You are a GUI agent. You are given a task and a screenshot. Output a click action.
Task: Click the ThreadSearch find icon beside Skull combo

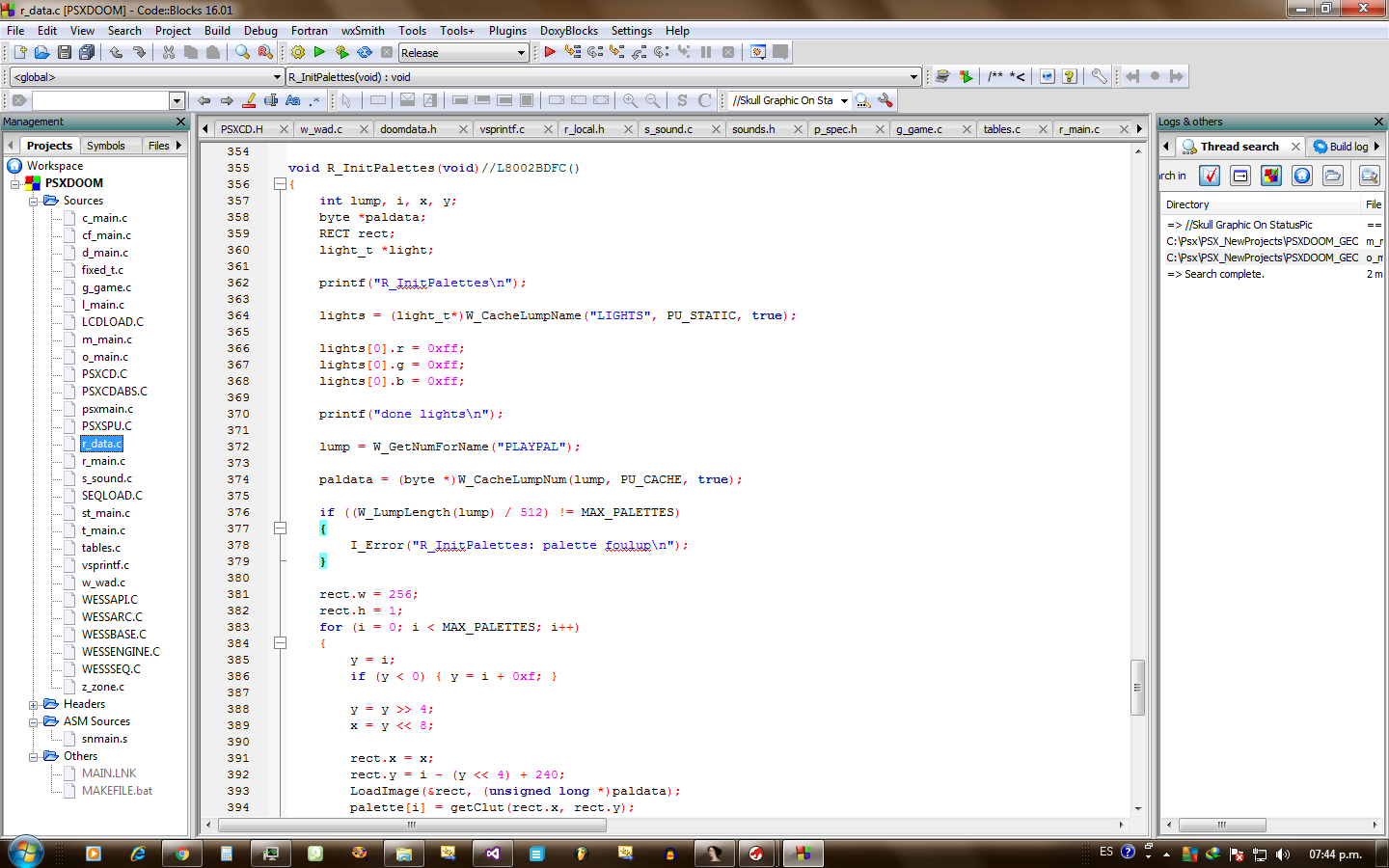coord(863,100)
